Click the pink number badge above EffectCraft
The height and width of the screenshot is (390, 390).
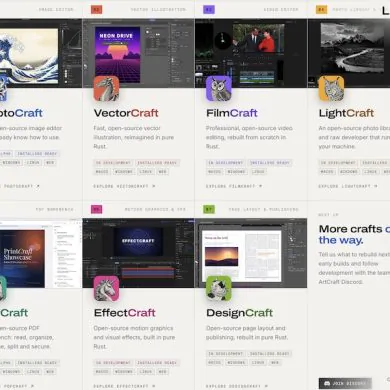pyautogui.click(x=96, y=209)
